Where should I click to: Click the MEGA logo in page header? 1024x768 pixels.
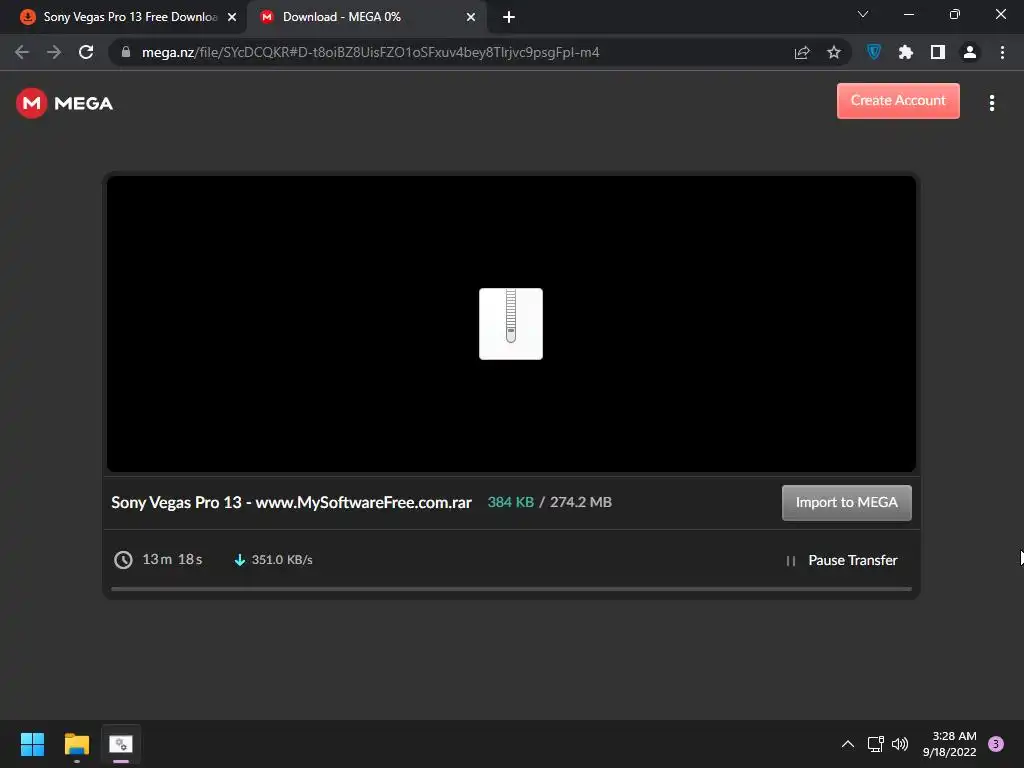coord(64,103)
